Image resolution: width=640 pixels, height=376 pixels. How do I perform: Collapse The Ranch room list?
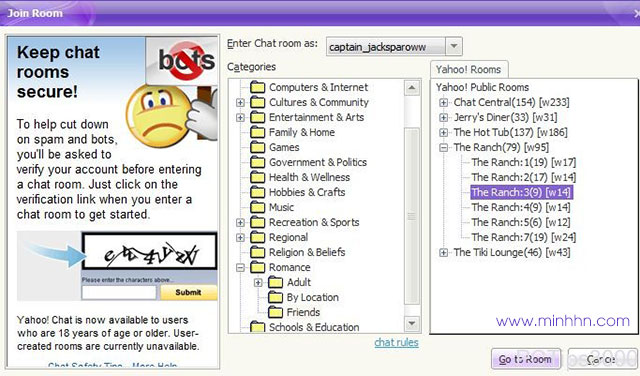click(443, 147)
